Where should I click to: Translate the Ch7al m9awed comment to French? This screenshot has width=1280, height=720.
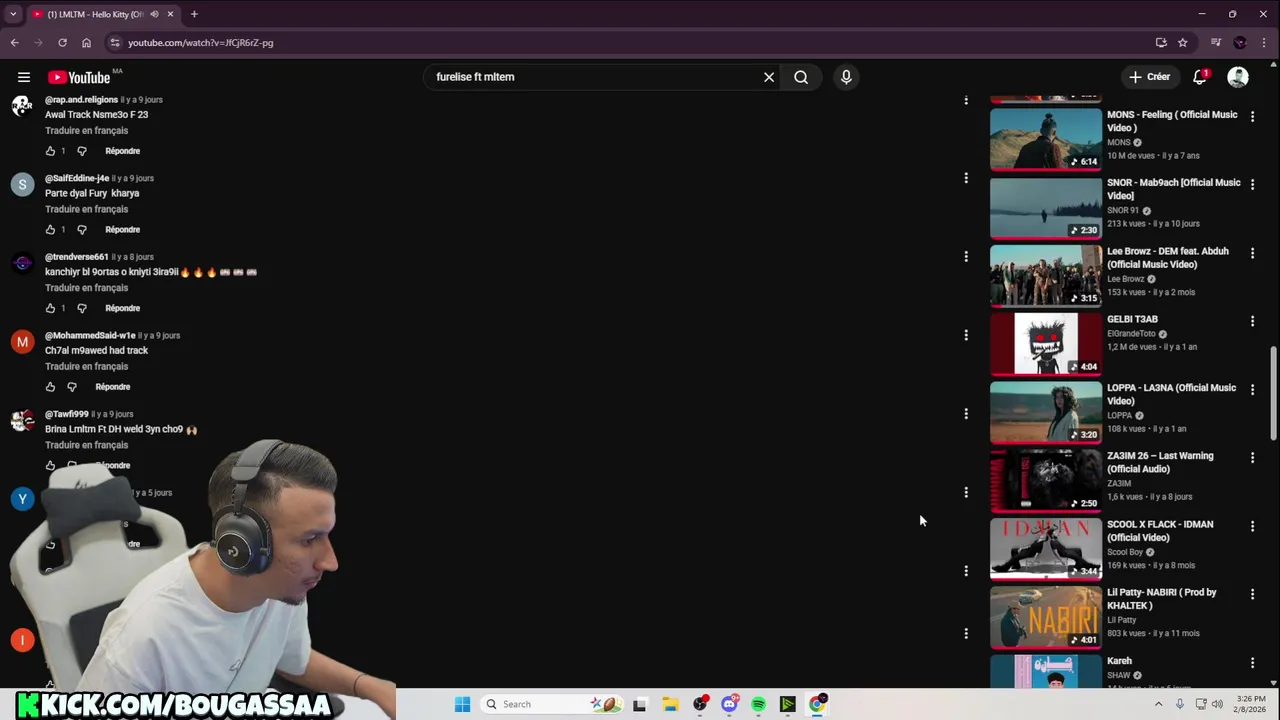click(86, 366)
